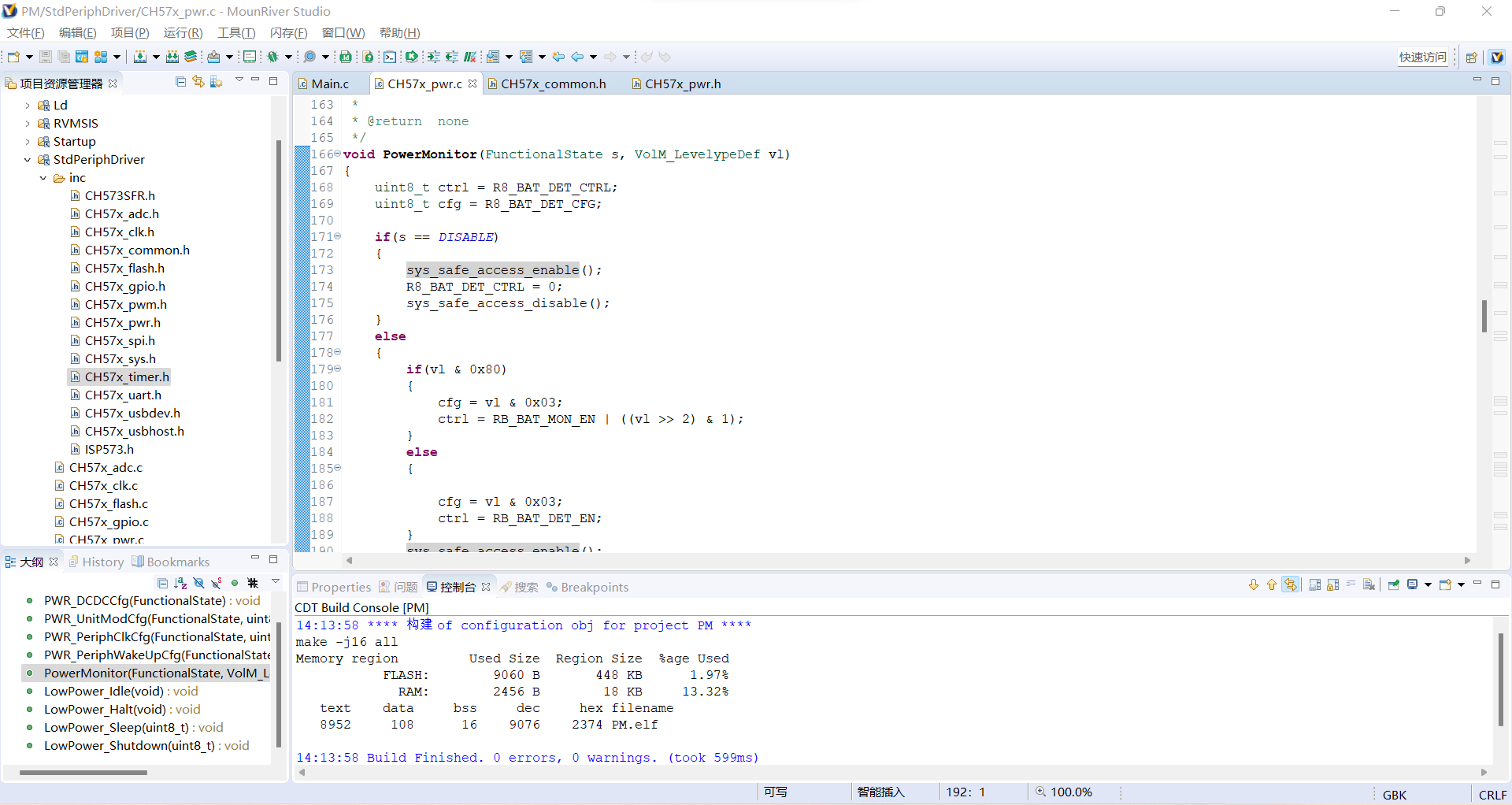The image size is (1512, 805).
Task: Collapse the inc folder
Action: point(43,178)
